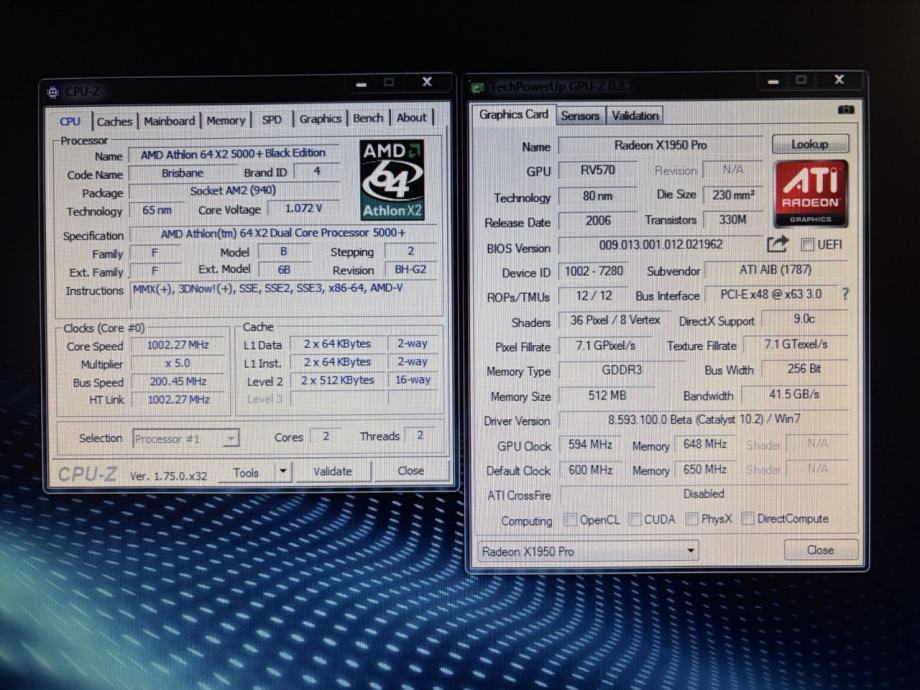Open the Sensors tab in GPU-Z
920x690 pixels.
(x=580, y=116)
